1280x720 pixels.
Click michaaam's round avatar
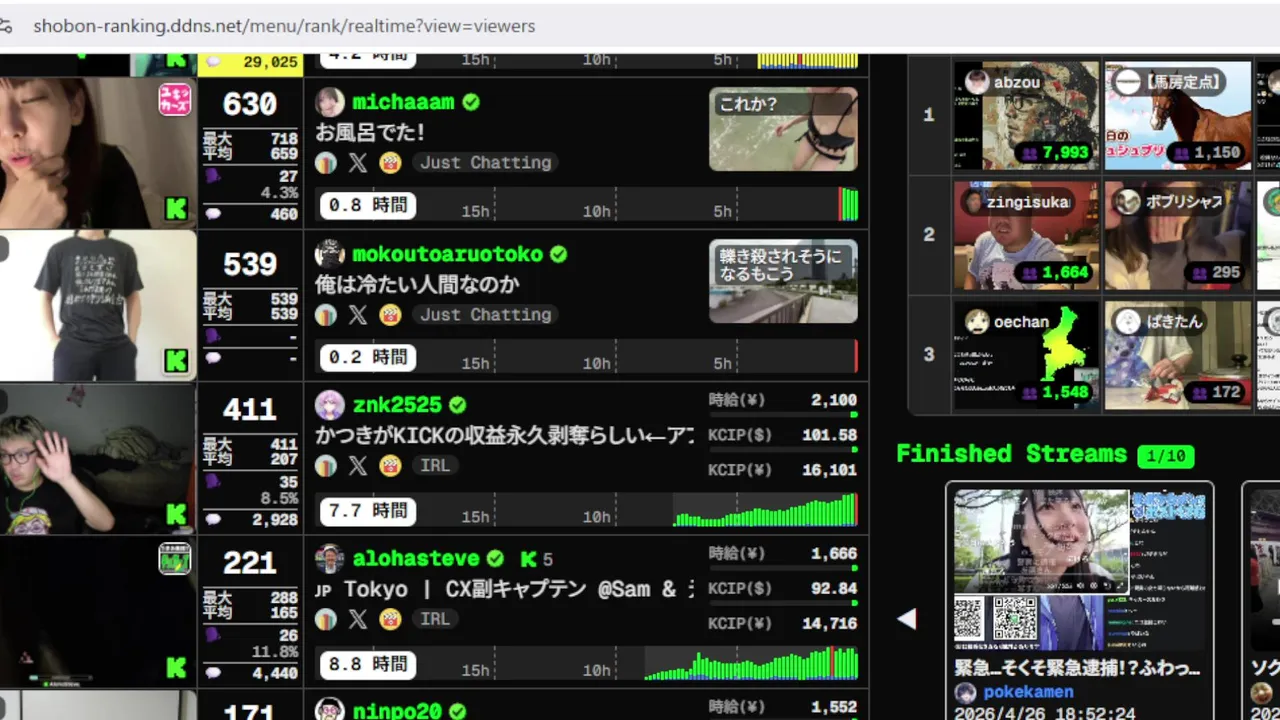coord(330,102)
